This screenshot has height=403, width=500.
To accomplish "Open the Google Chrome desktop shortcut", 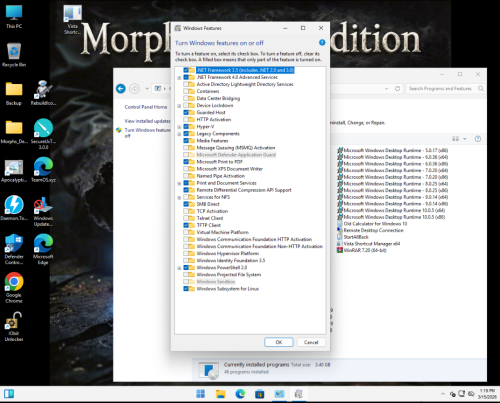I will [x=14, y=287].
